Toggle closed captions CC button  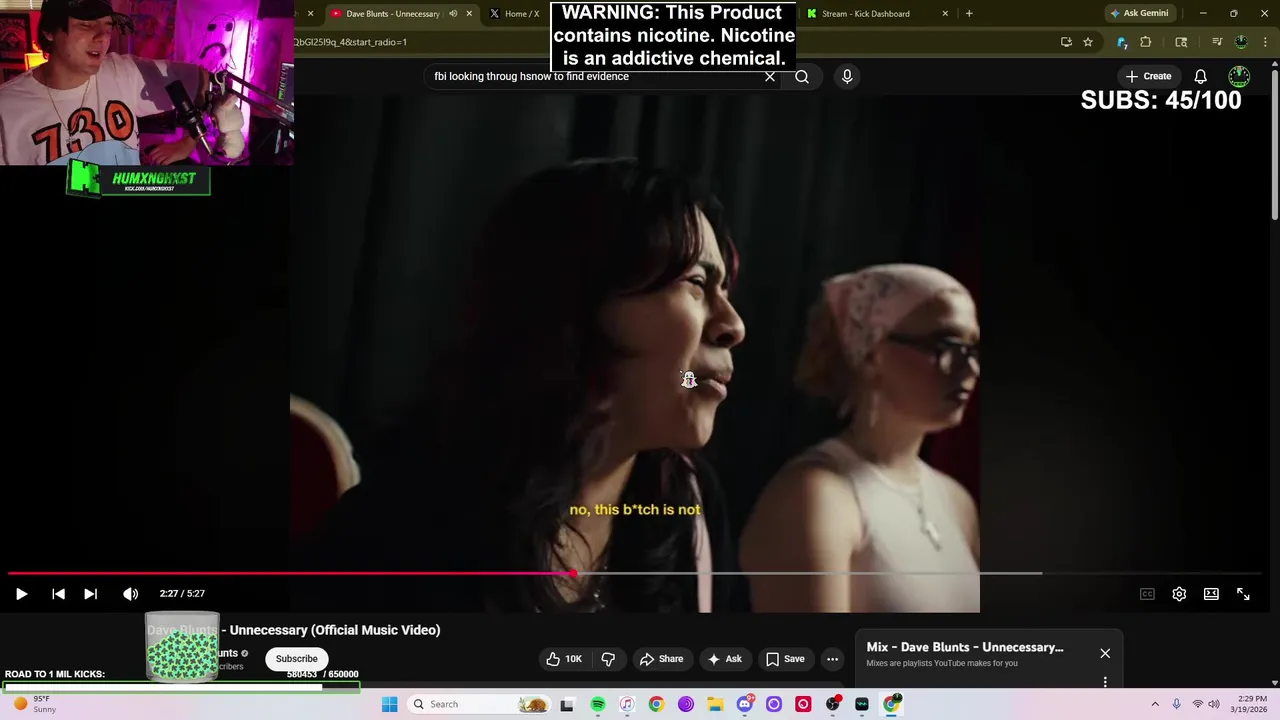(1147, 594)
